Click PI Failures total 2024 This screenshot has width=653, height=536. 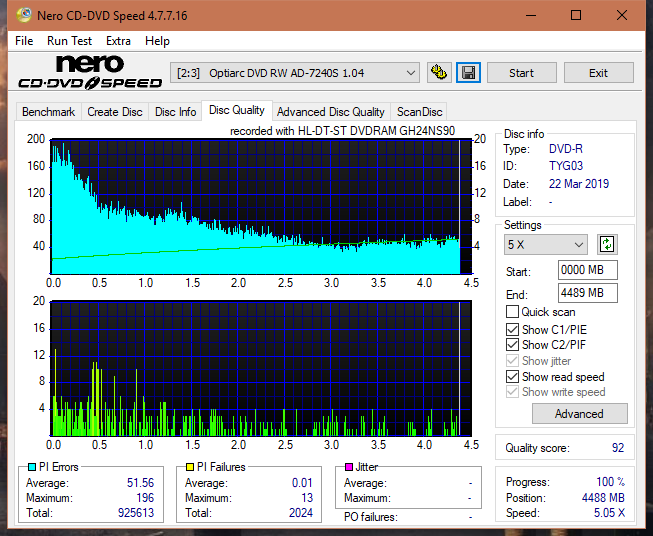click(x=301, y=513)
